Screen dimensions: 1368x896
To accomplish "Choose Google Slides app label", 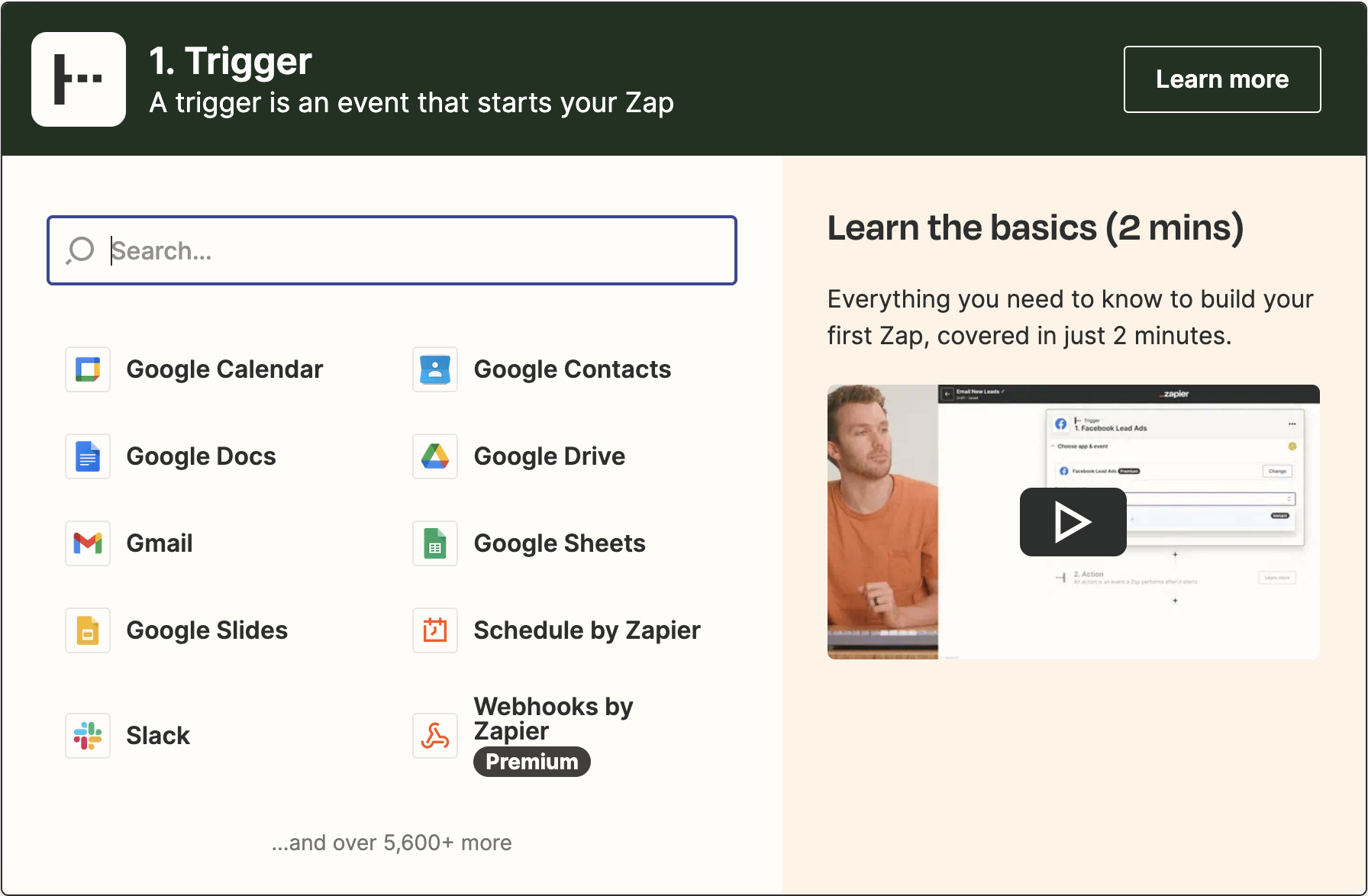I will (207, 630).
